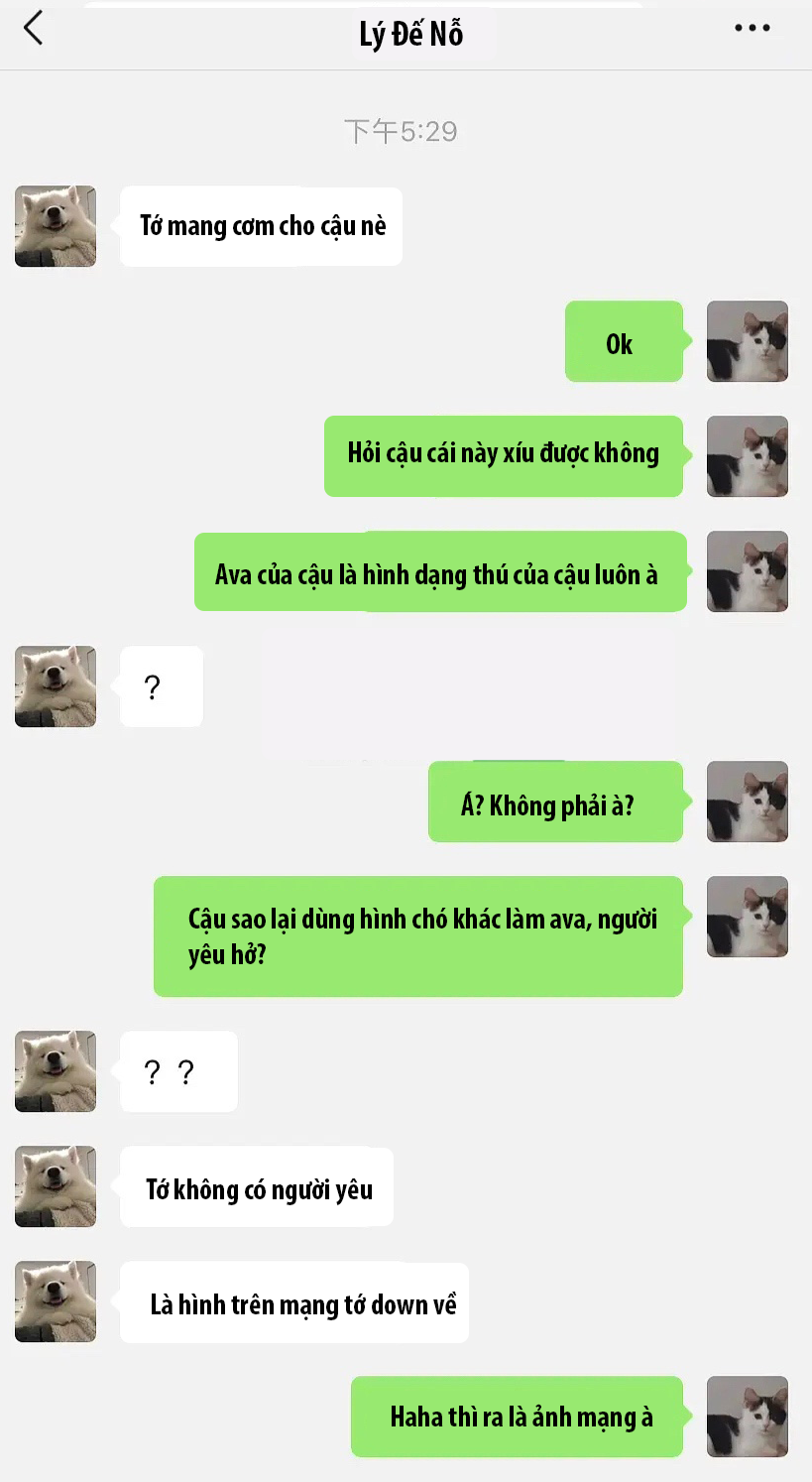Select the green 'Ok' message bubble

click(x=625, y=341)
